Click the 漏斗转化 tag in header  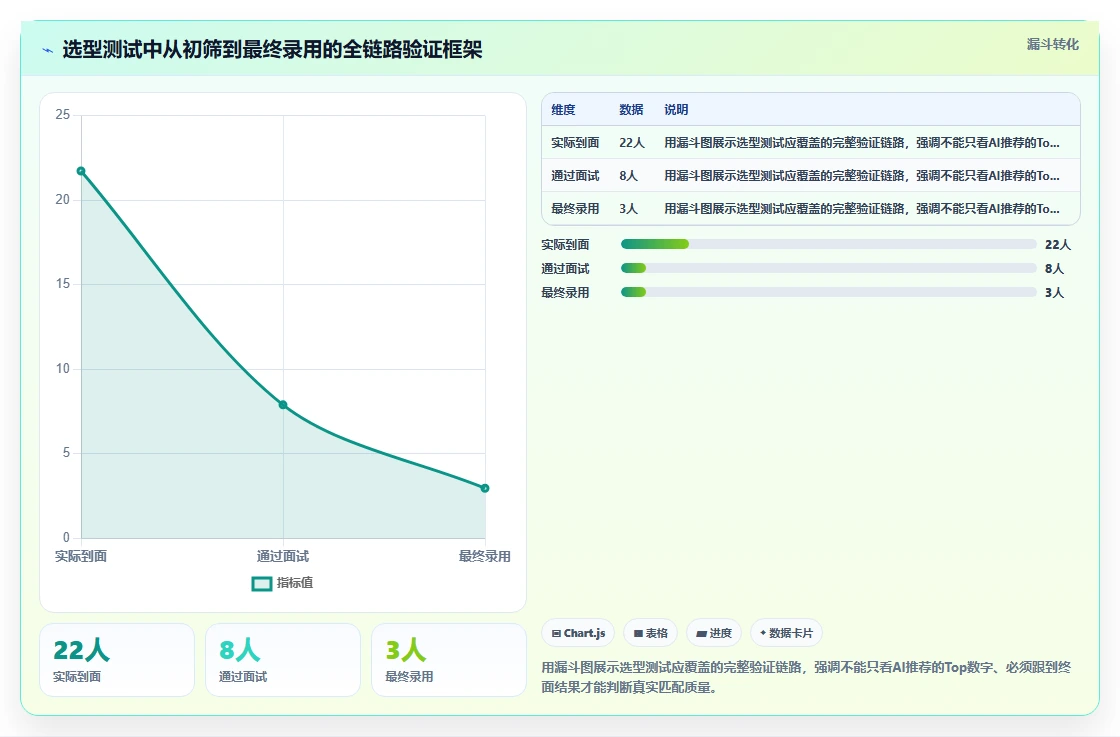(1052, 44)
